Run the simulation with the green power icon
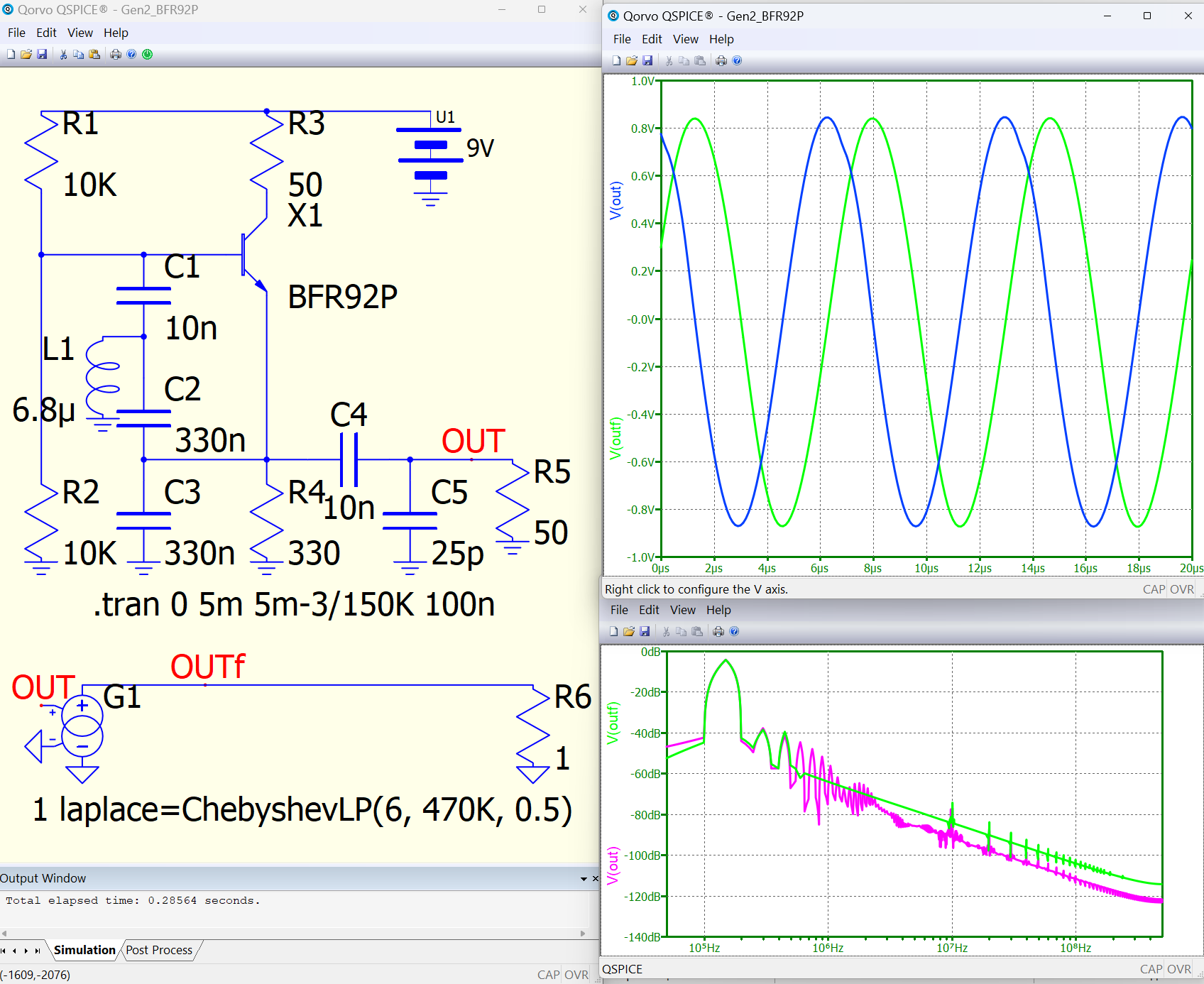 pos(148,55)
